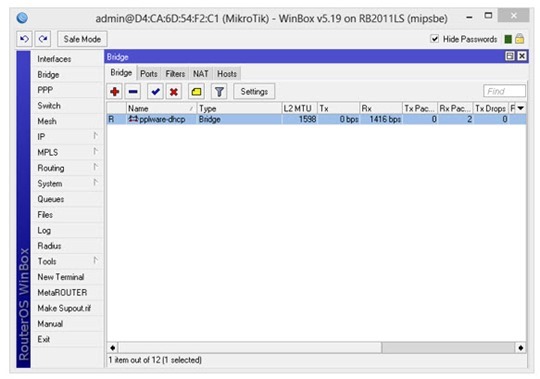Open bridge Settings button
Viewport: 540px width, 379px height.
tap(254, 92)
